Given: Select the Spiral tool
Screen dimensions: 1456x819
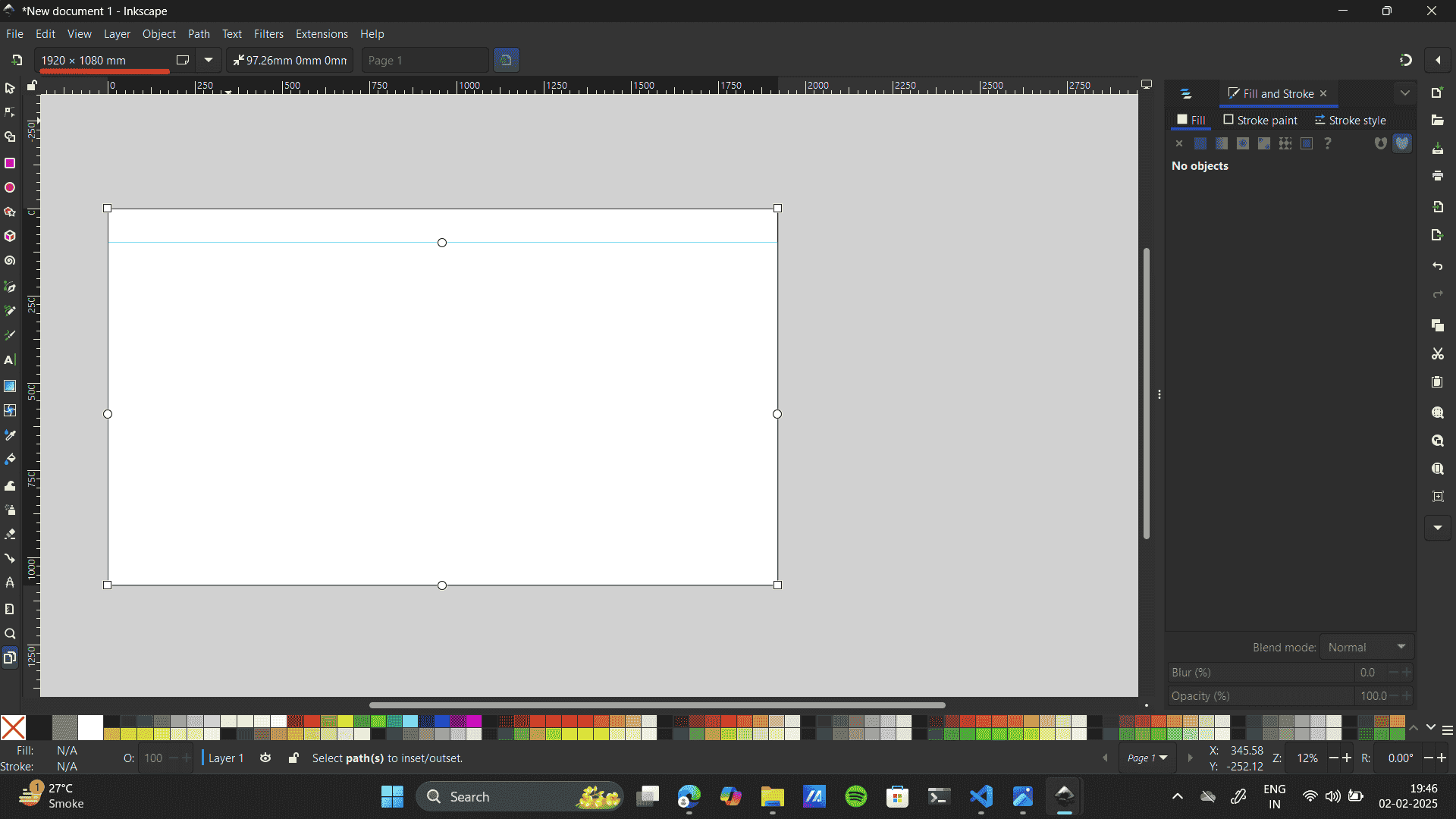Looking at the screenshot, I should point(10,260).
